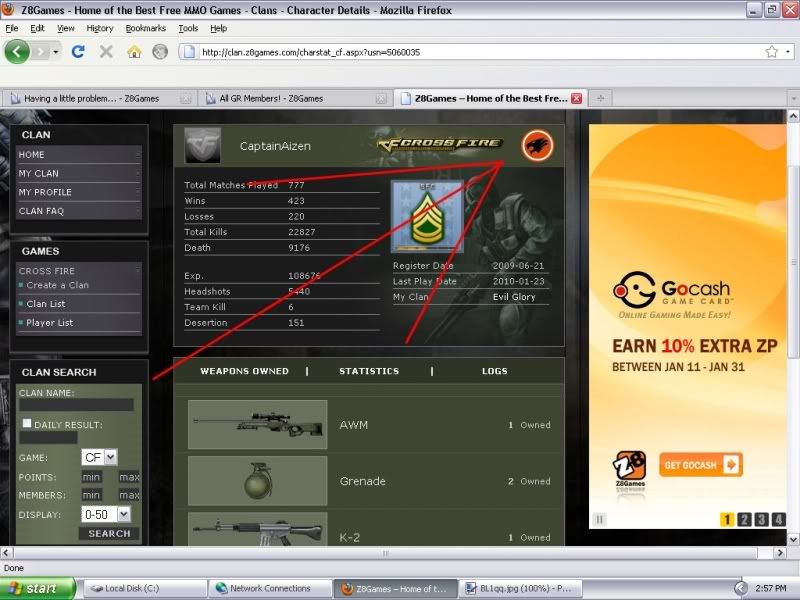Image resolution: width=800 pixels, height=600 pixels.
Task: Open the back-history dropdown arrow
Action: tap(56, 51)
